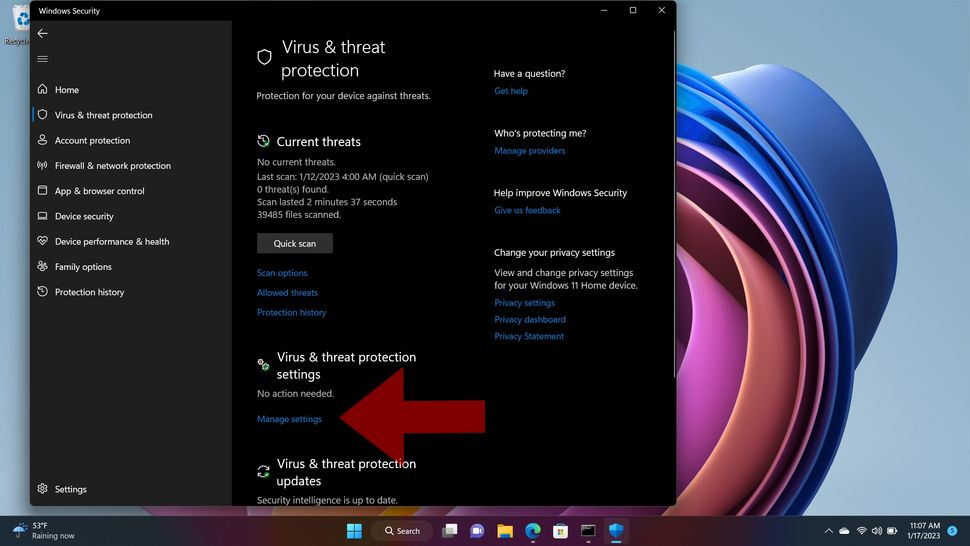Show hidden system tray icons chevron
This screenshot has height=546, width=970.
coord(828,531)
